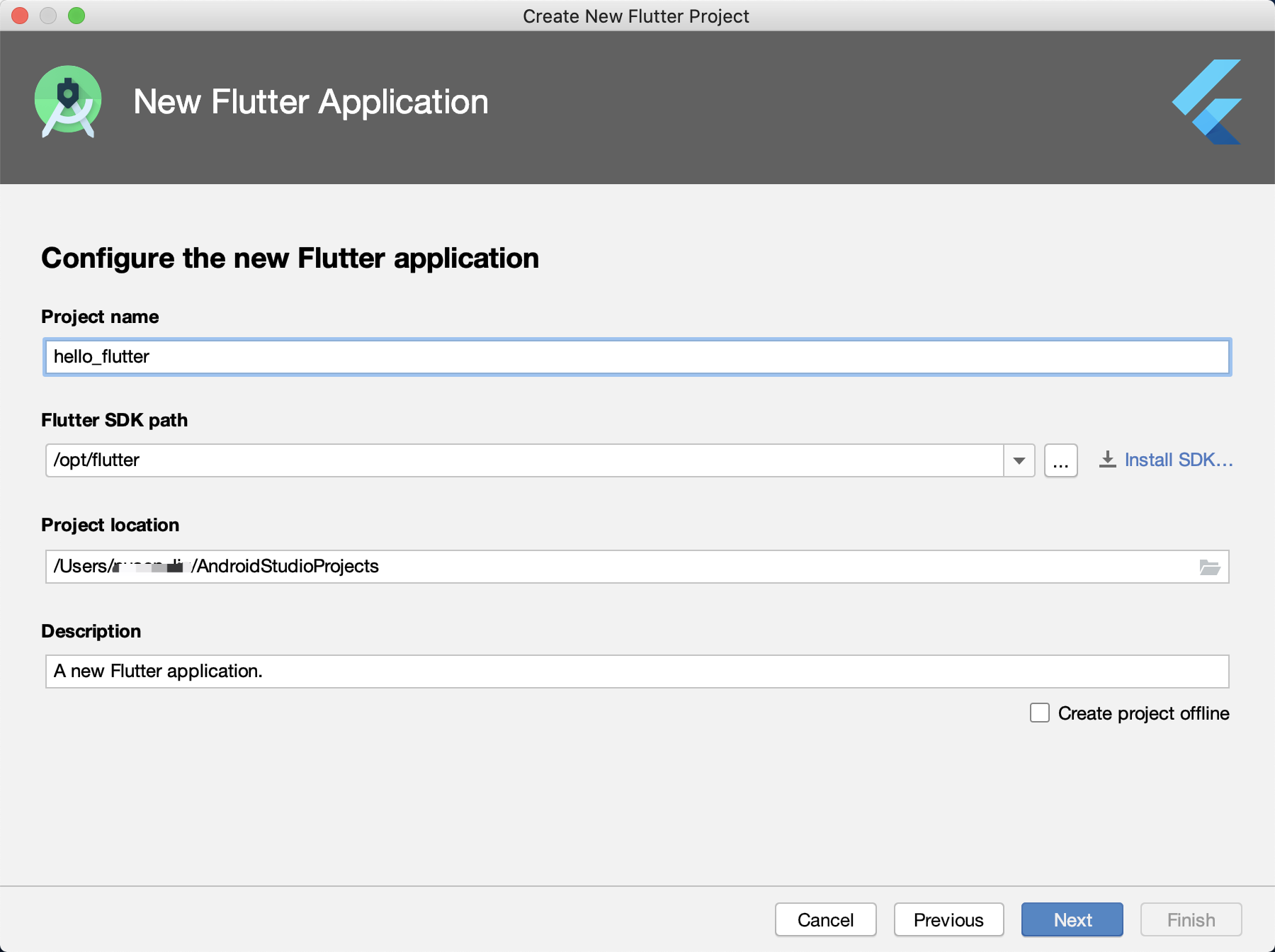This screenshot has height=952, width=1275.
Task: Click the 'Project name' label
Action: click(100, 317)
